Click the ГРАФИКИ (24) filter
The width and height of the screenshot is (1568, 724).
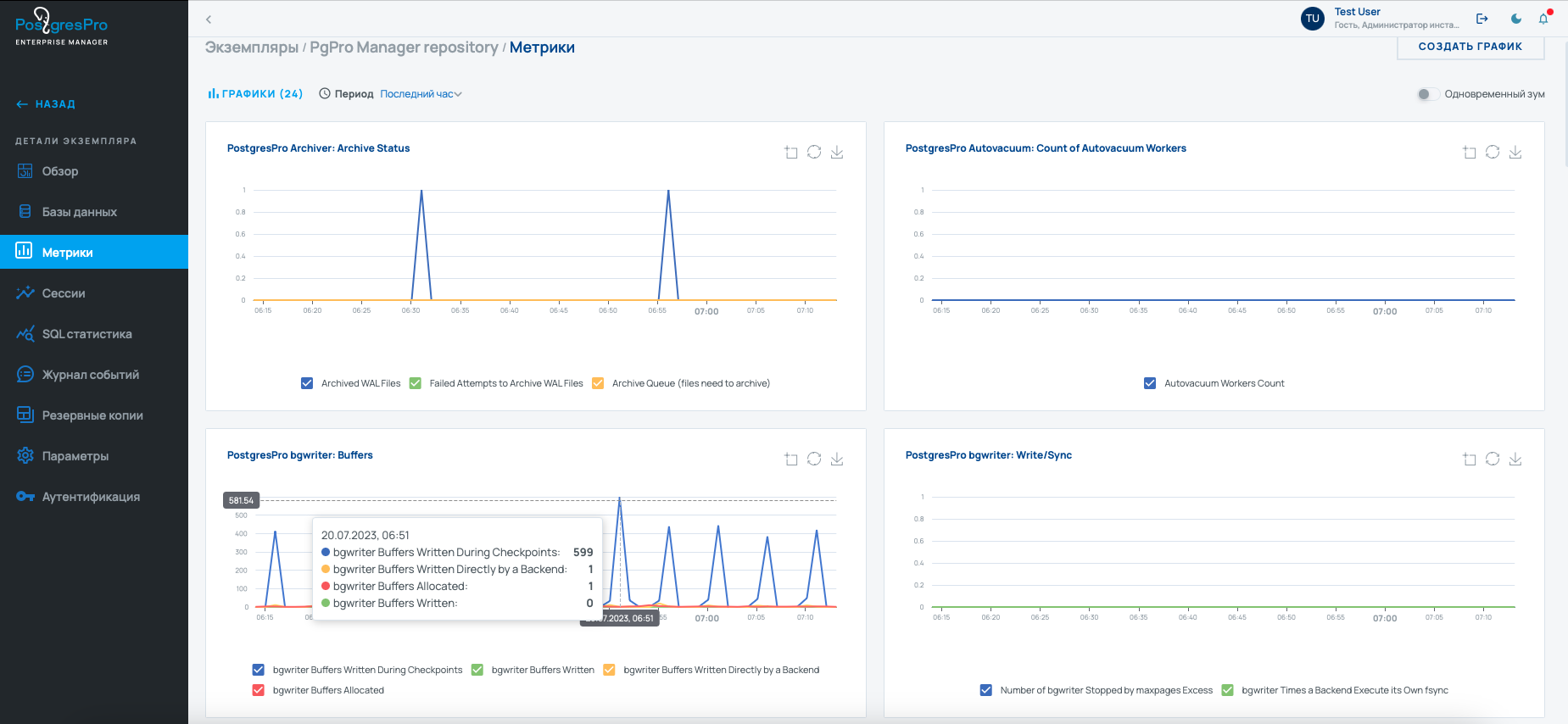point(255,94)
